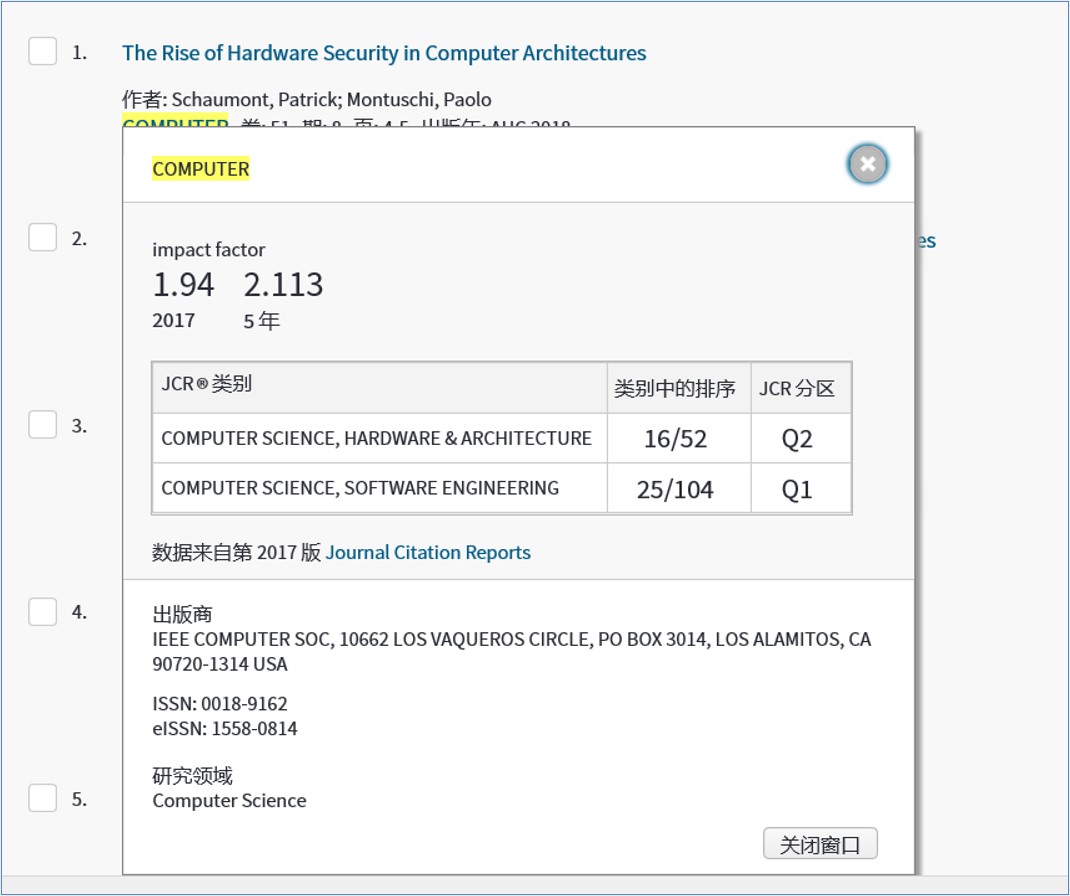Viewport: 1070px width, 896px height.
Task: Select the Software Engineering category row
Action: [x=360, y=488]
